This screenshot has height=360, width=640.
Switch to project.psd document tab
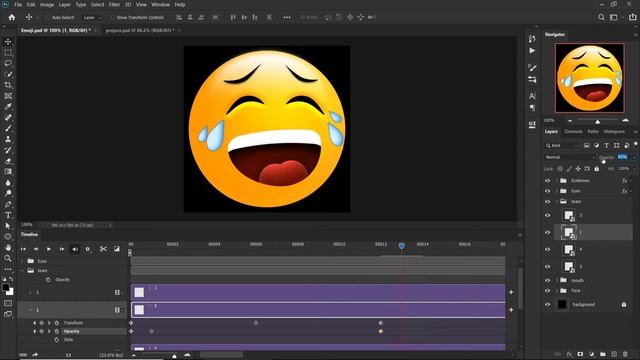pos(140,30)
